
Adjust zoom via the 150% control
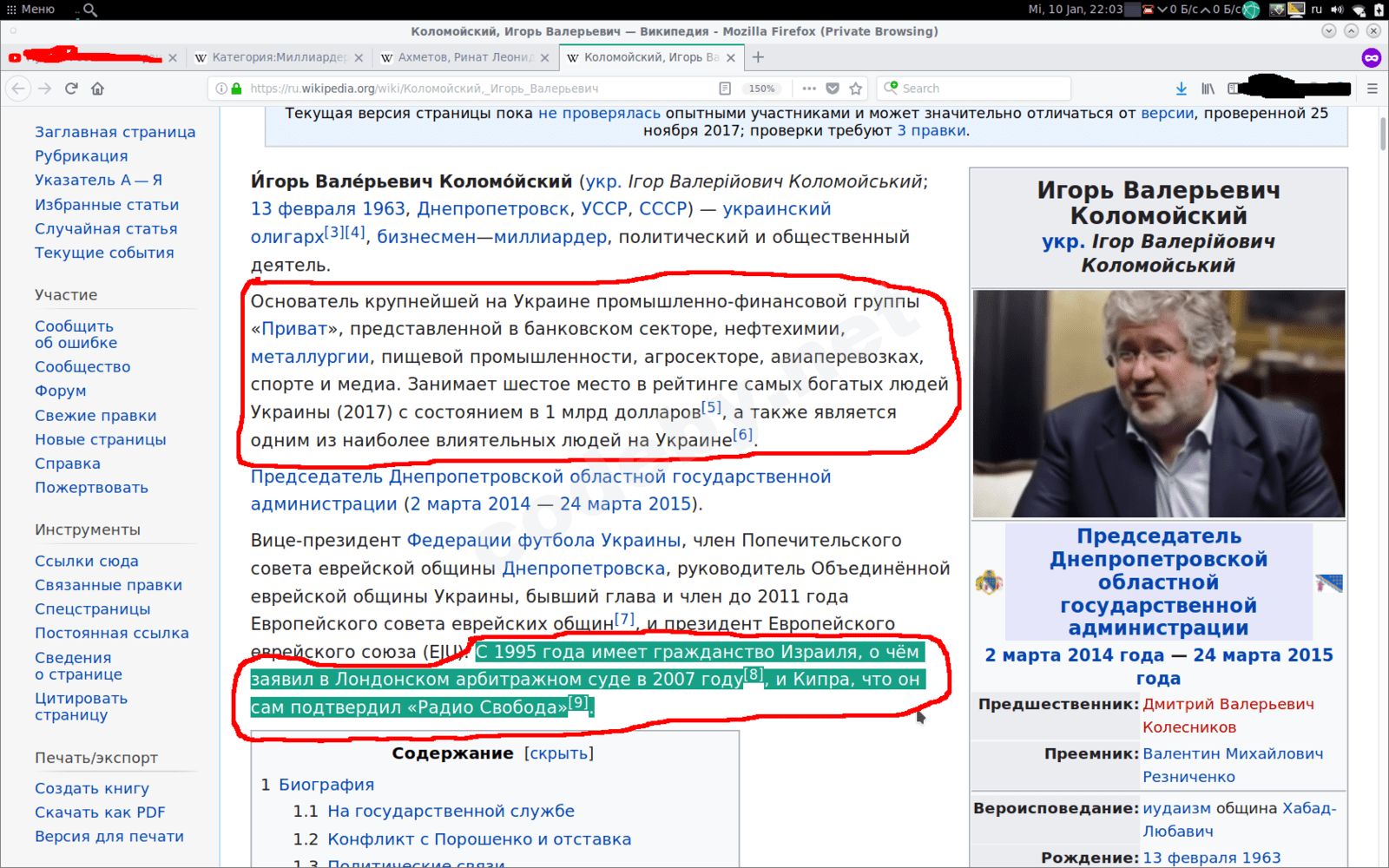762,88
